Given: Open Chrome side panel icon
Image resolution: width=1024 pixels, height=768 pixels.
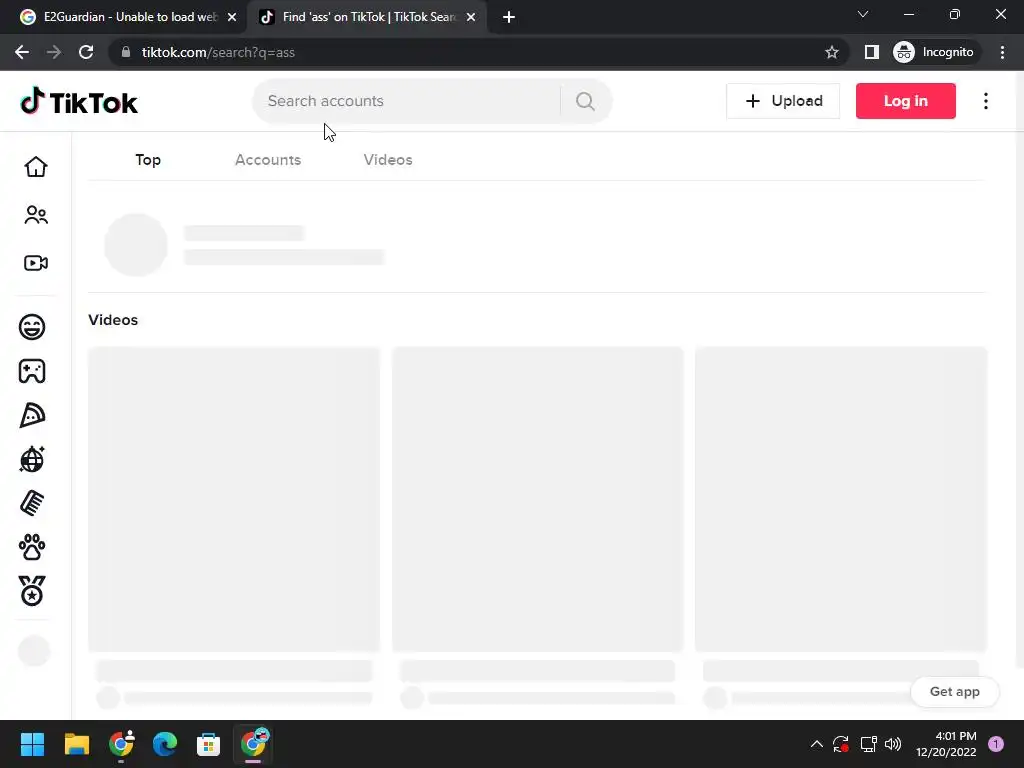Looking at the screenshot, I should click(871, 52).
